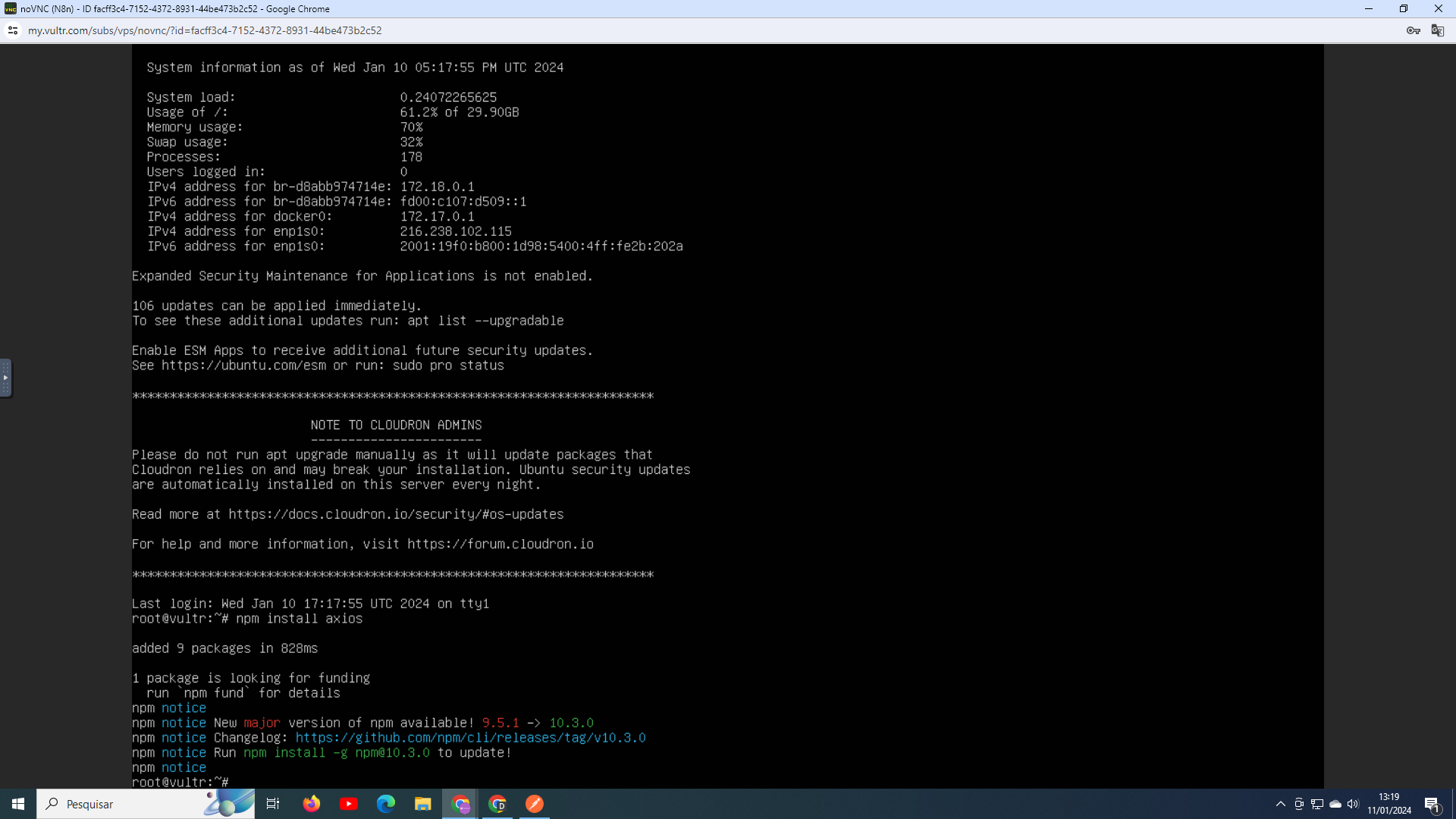This screenshot has width=1456, height=819.
Task: Click the Meet Now tray icon
Action: [1299, 804]
